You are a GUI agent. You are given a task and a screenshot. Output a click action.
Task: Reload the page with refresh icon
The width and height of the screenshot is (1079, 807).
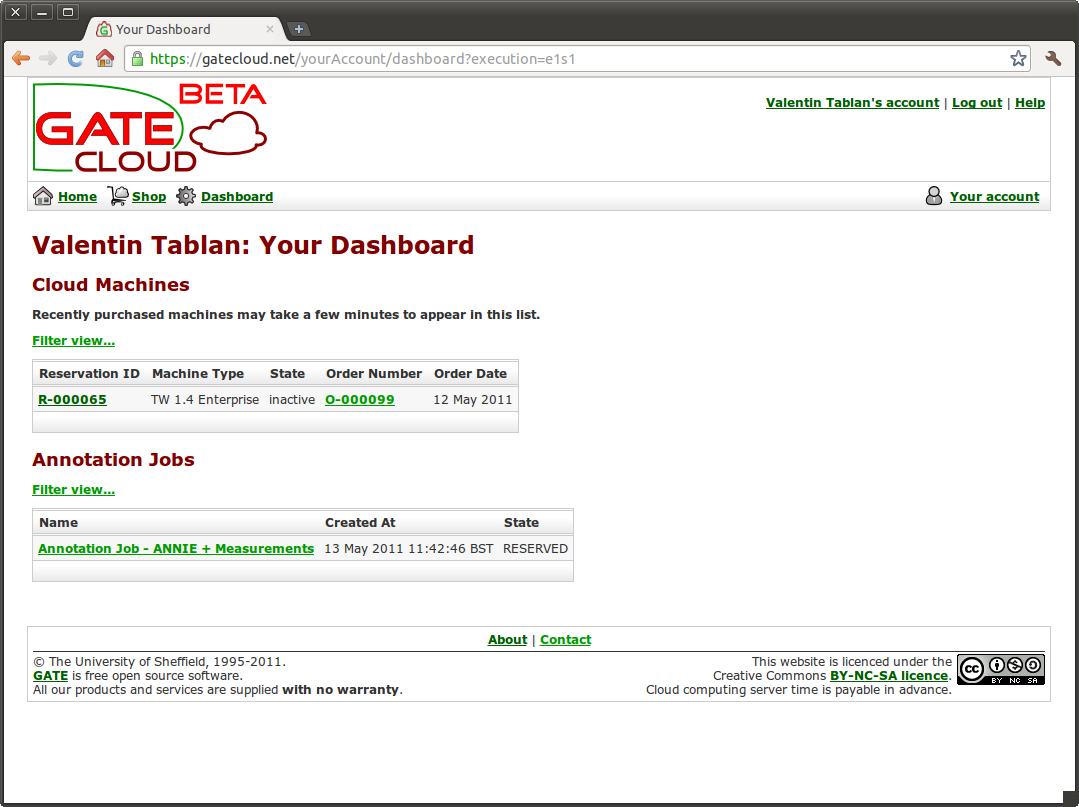[x=76, y=58]
